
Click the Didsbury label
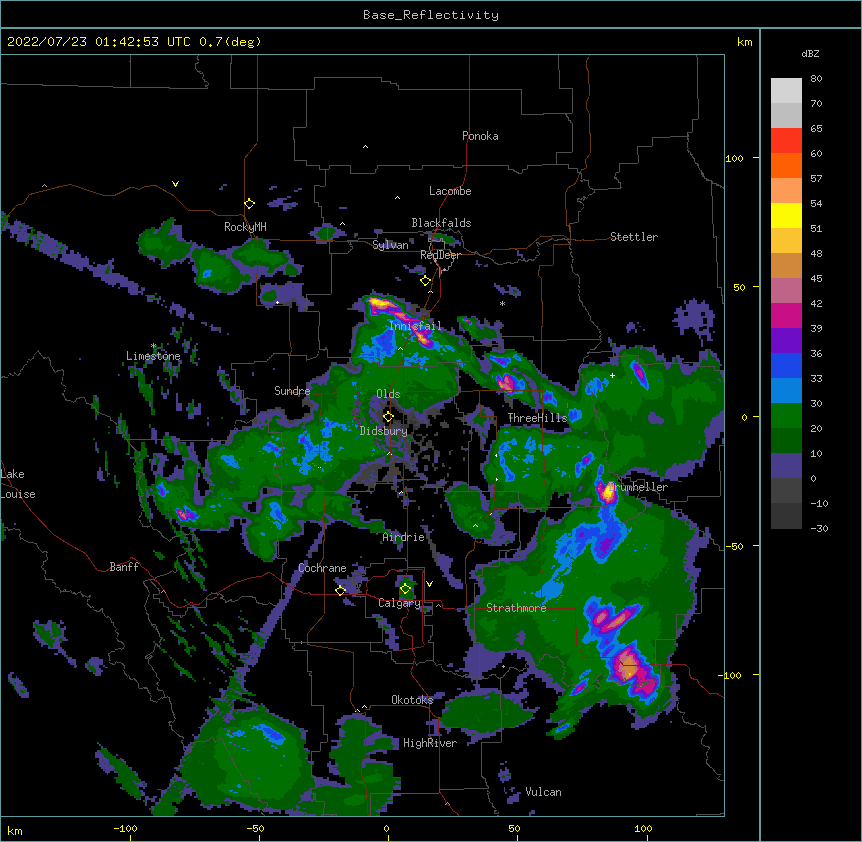(383, 431)
